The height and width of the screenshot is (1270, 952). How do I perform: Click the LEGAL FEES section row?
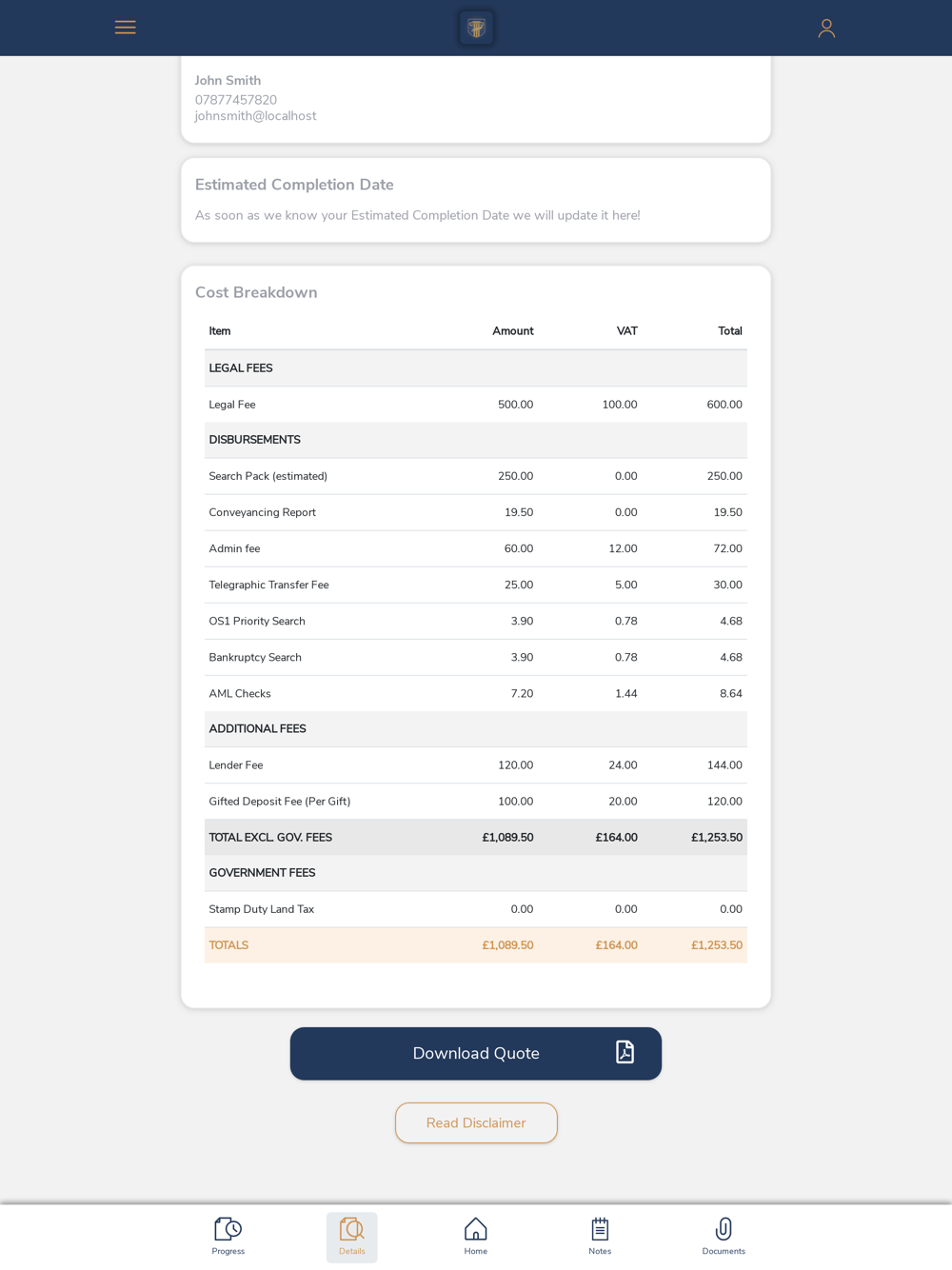point(476,368)
